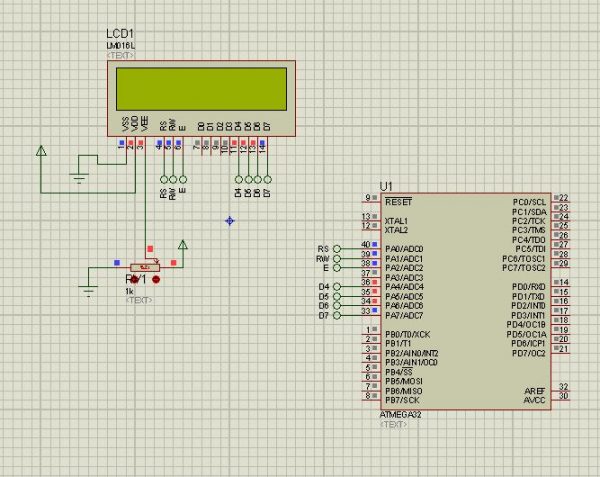Click the <TEXT> placeholder under LM016L
The image size is (600, 477).
click(x=121, y=55)
